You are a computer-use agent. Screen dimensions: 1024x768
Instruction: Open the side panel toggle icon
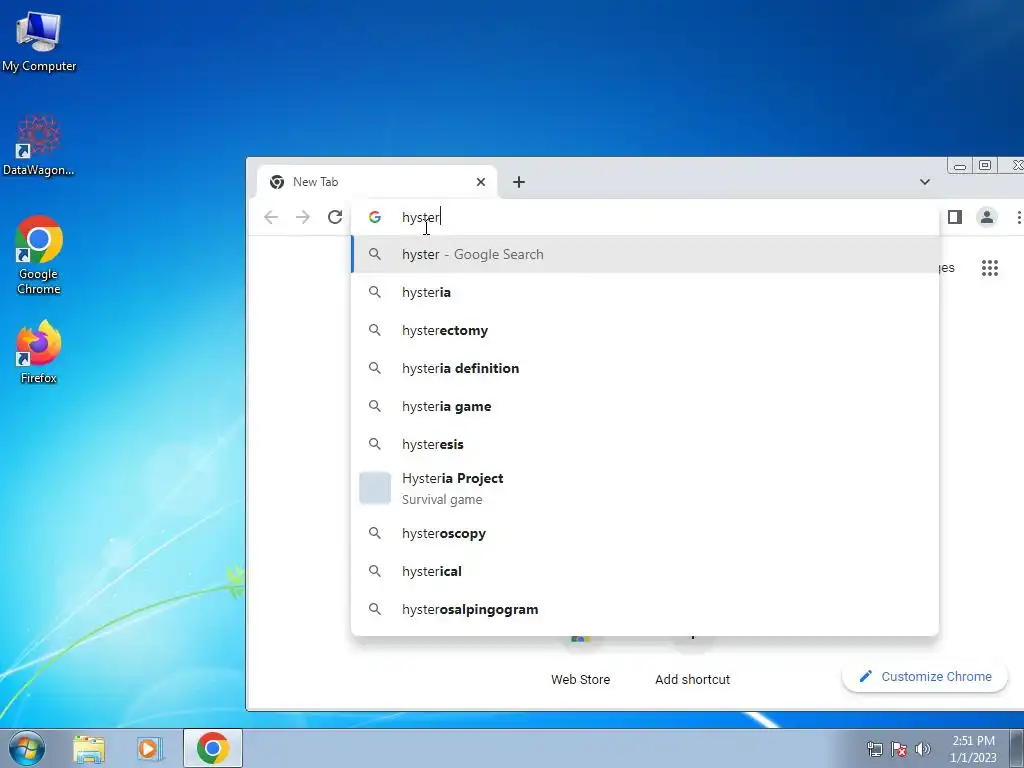pyautogui.click(x=955, y=217)
